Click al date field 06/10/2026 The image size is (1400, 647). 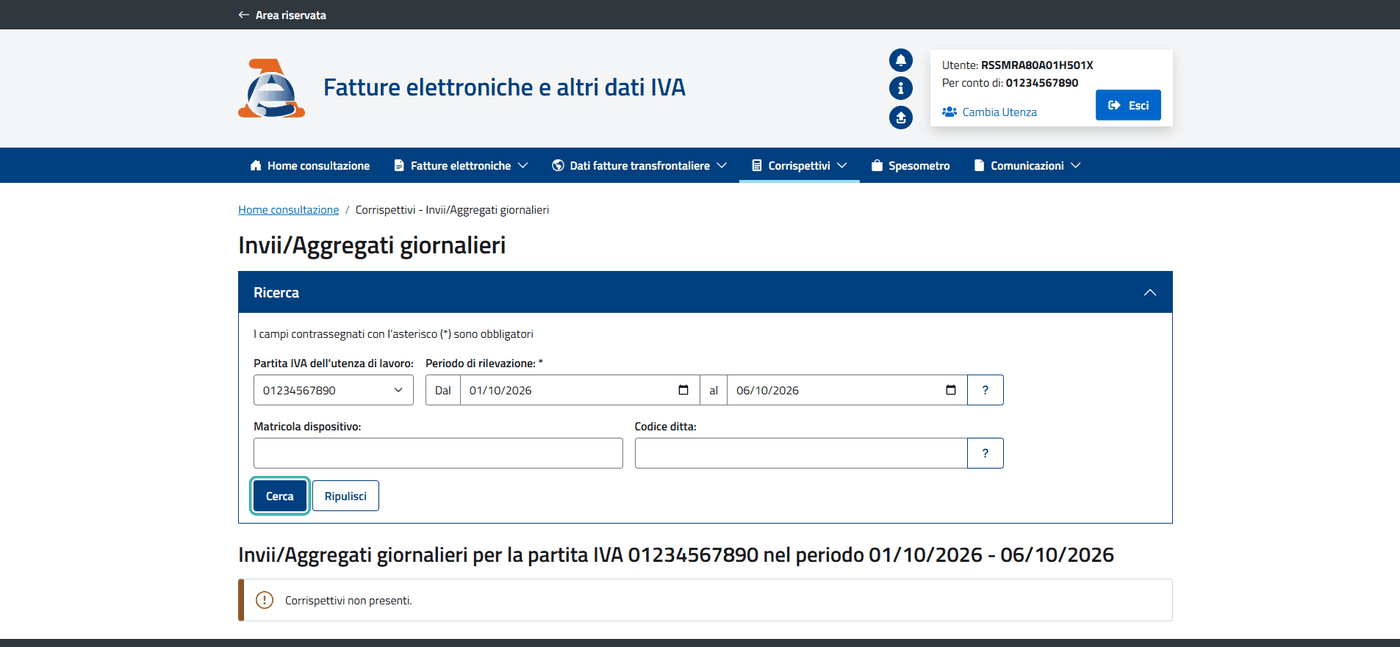847,390
